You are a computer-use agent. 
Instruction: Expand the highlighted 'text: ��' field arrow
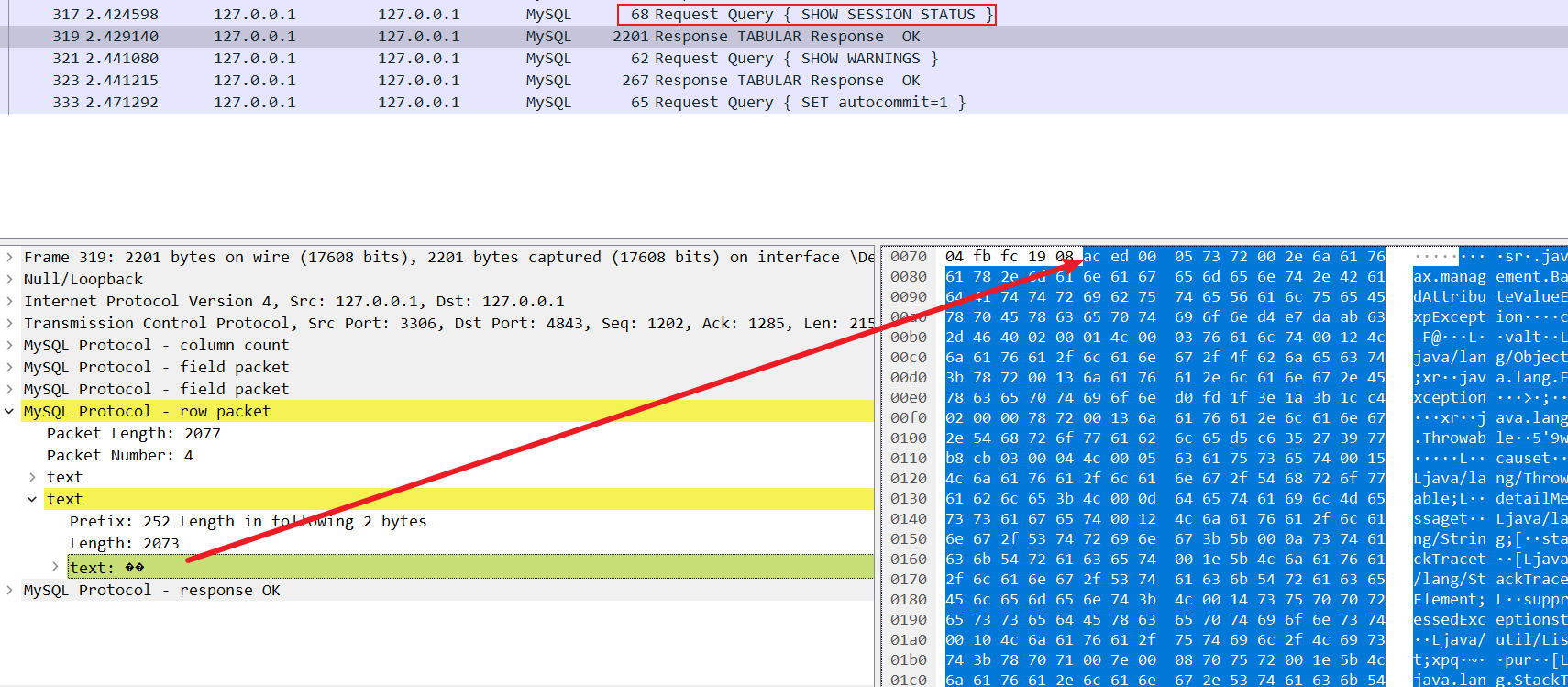pos(55,567)
